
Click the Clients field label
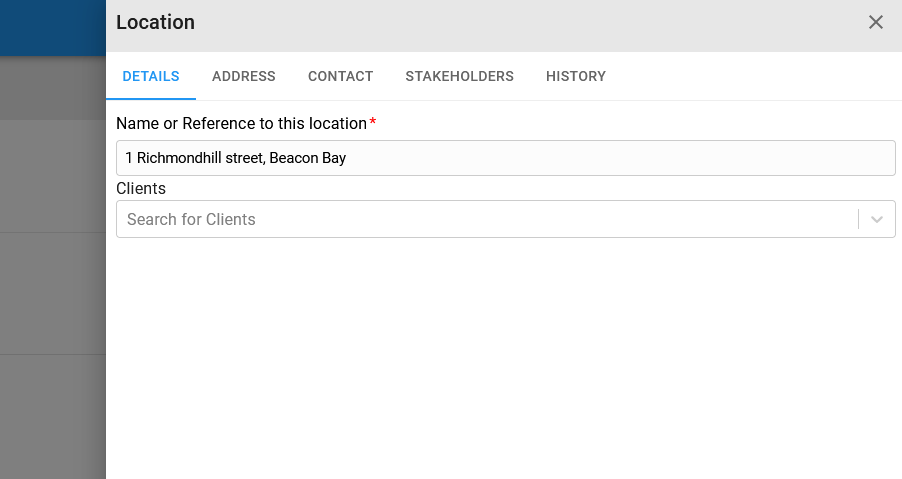141,189
